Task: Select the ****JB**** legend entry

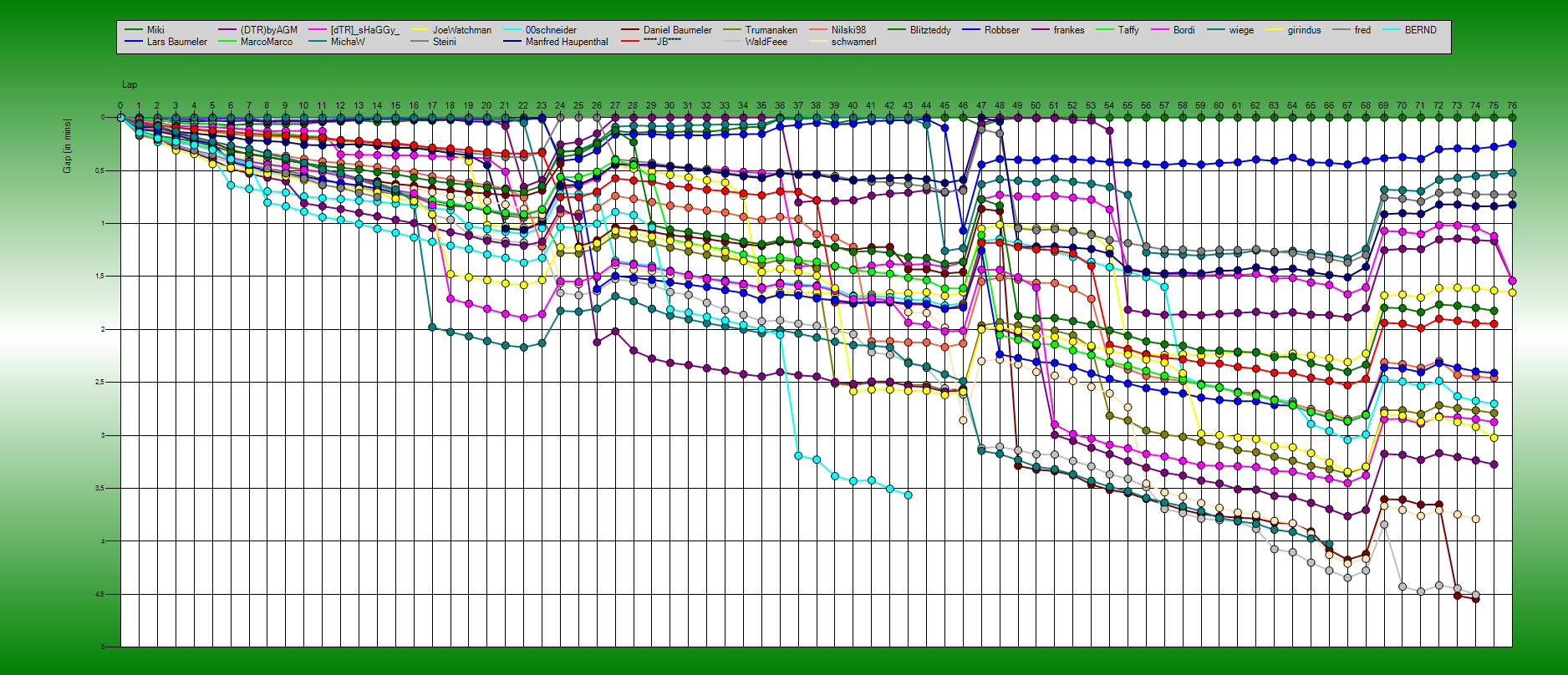Action: pyautogui.click(x=663, y=42)
